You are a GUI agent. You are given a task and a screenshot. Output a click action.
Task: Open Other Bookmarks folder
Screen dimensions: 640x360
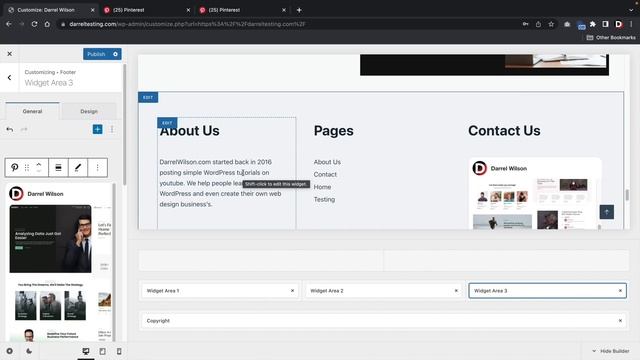point(611,37)
